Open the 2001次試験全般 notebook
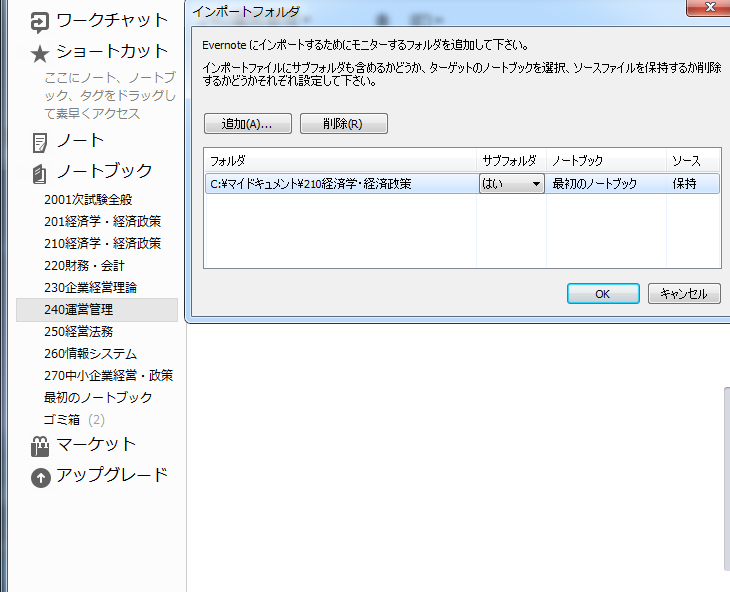Image resolution: width=730 pixels, height=592 pixels. tap(88, 199)
